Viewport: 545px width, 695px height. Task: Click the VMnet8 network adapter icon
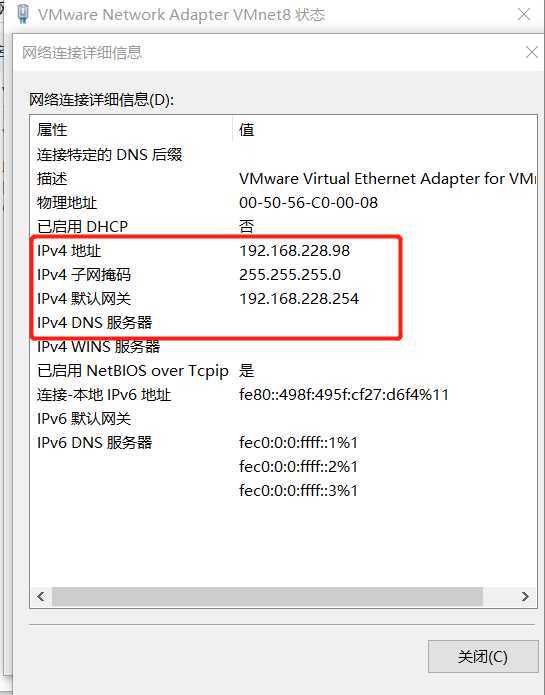coord(23,13)
